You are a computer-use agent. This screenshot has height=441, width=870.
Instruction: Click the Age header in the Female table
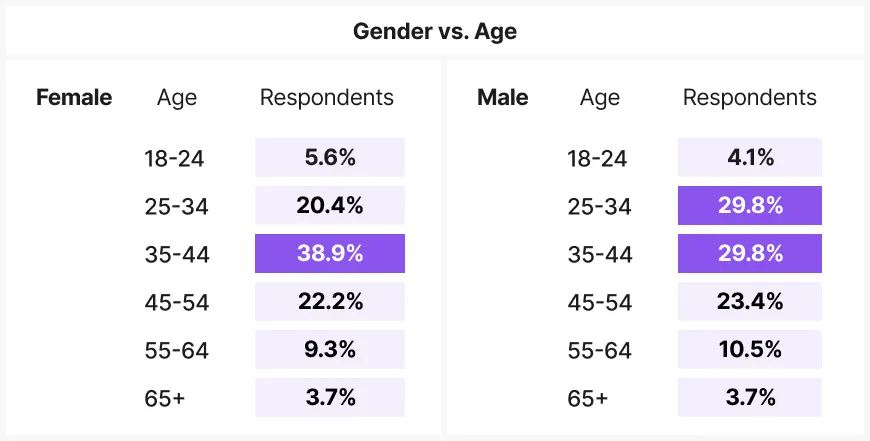177,97
